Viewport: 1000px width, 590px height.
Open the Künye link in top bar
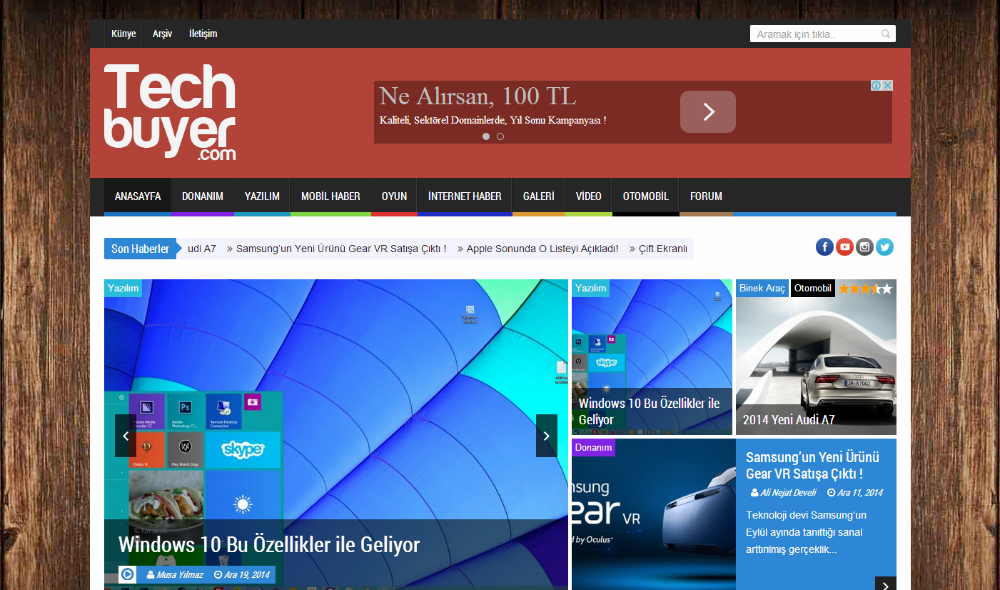point(124,34)
